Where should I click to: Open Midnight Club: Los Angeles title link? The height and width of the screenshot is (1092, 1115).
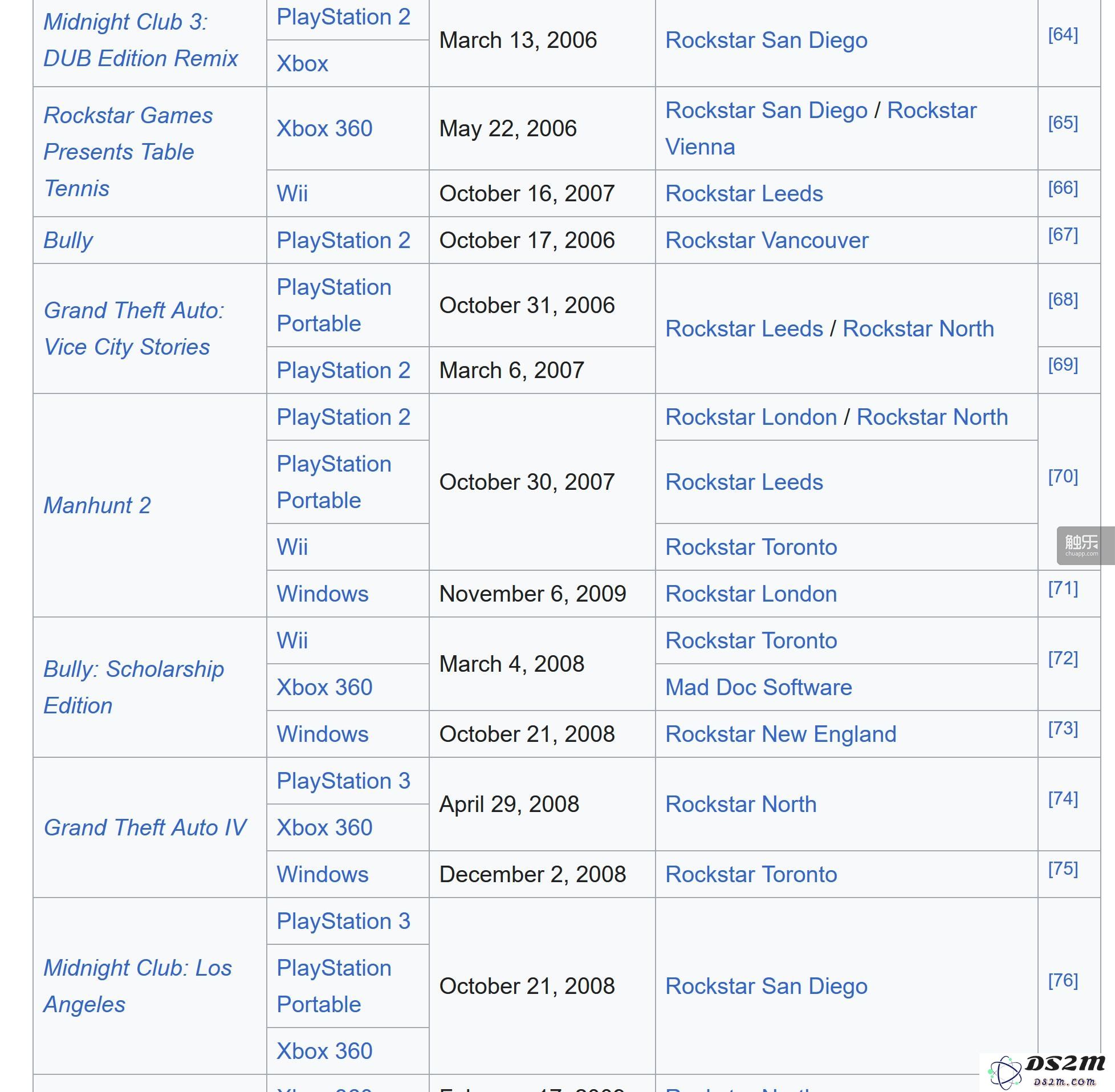(137, 986)
